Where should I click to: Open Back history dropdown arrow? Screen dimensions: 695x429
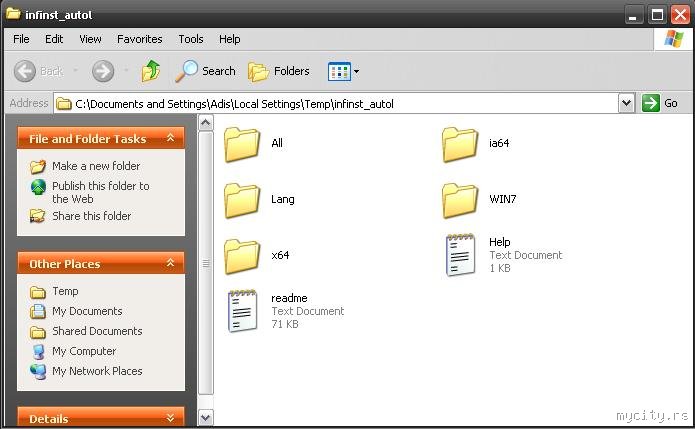coord(75,70)
